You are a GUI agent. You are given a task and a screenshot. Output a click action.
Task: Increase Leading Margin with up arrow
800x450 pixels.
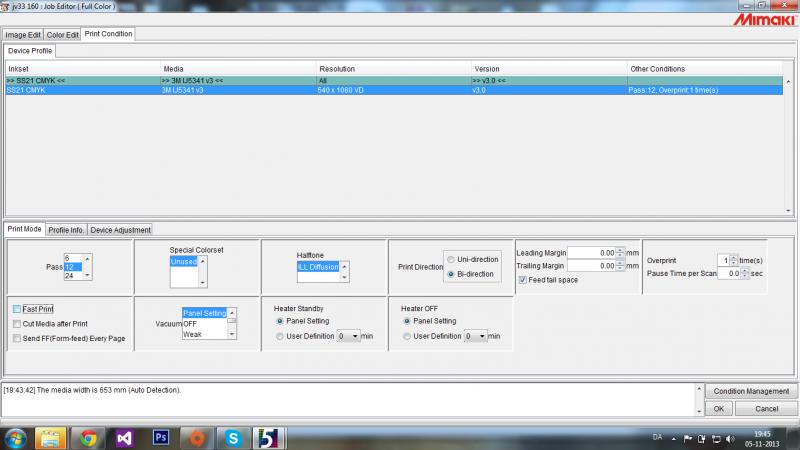pos(620,250)
